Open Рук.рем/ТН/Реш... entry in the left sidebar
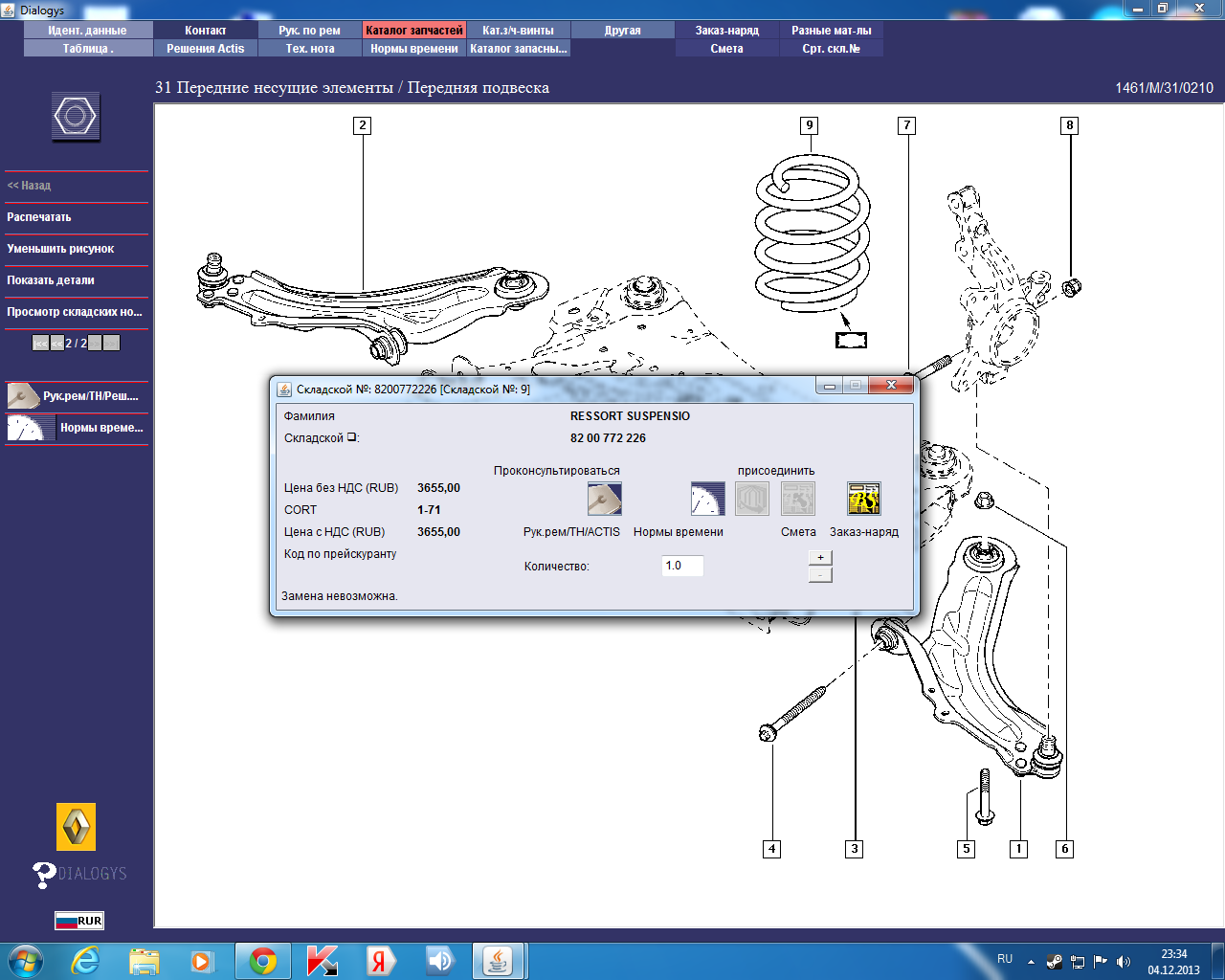This screenshot has height=980, width=1225. (x=77, y=395)
